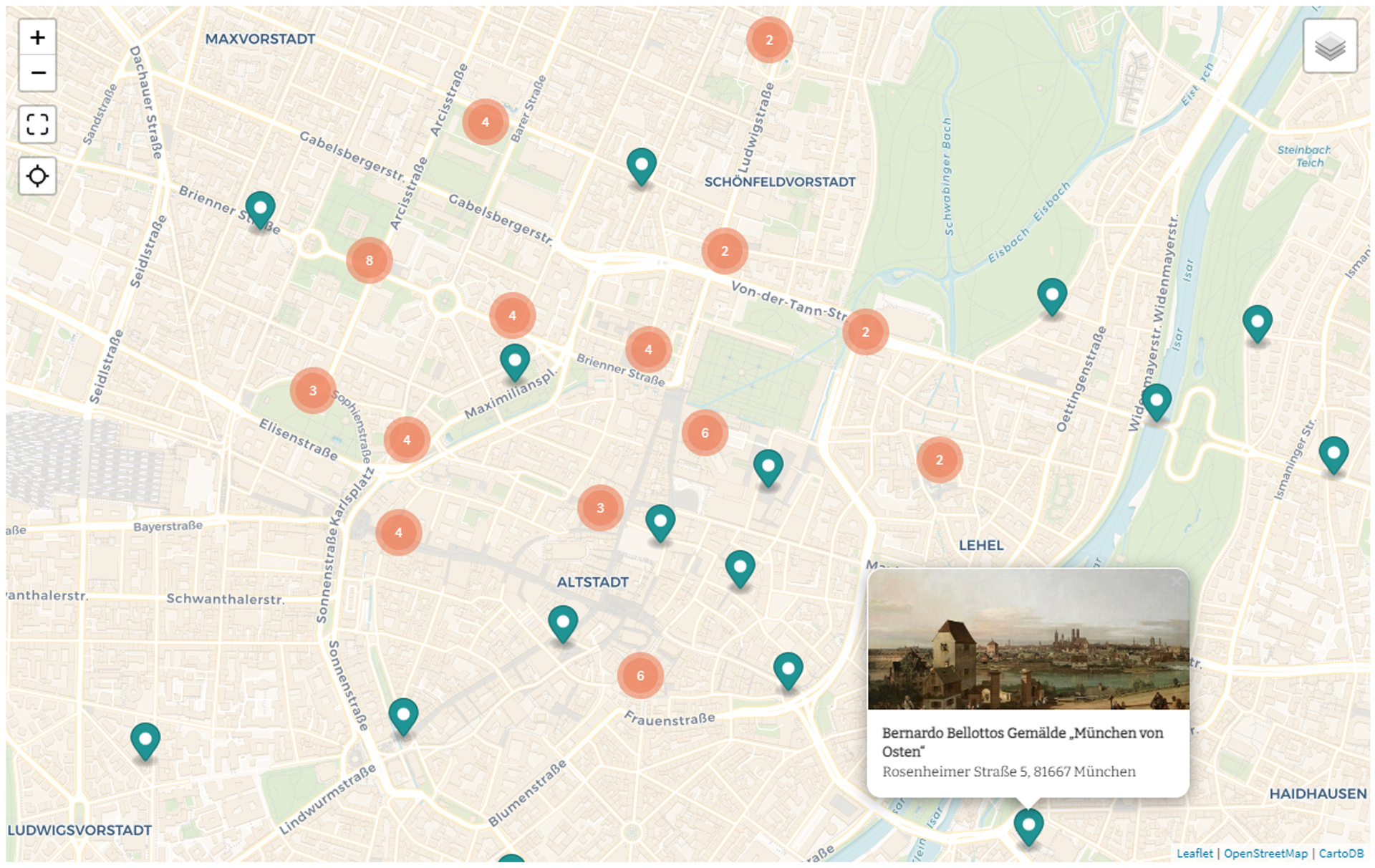The width and height of the screenshot is (1375, 868).
Task: Open cluster of 6 above Frauenstraße
Action: pos(640,676)
